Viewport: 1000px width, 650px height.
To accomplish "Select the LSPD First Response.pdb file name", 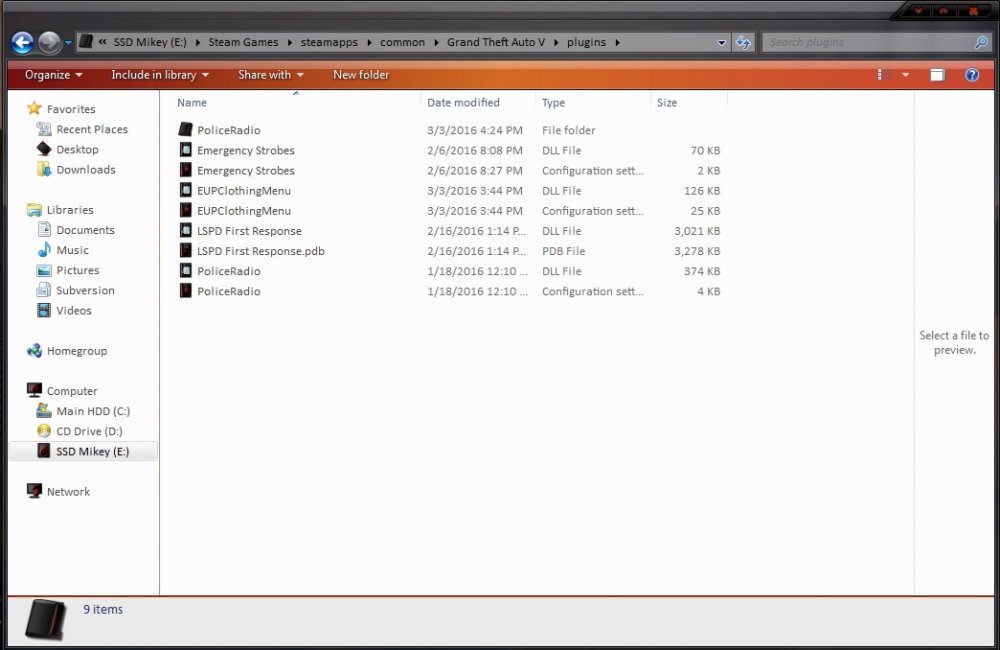I will [x=261, y=251].
